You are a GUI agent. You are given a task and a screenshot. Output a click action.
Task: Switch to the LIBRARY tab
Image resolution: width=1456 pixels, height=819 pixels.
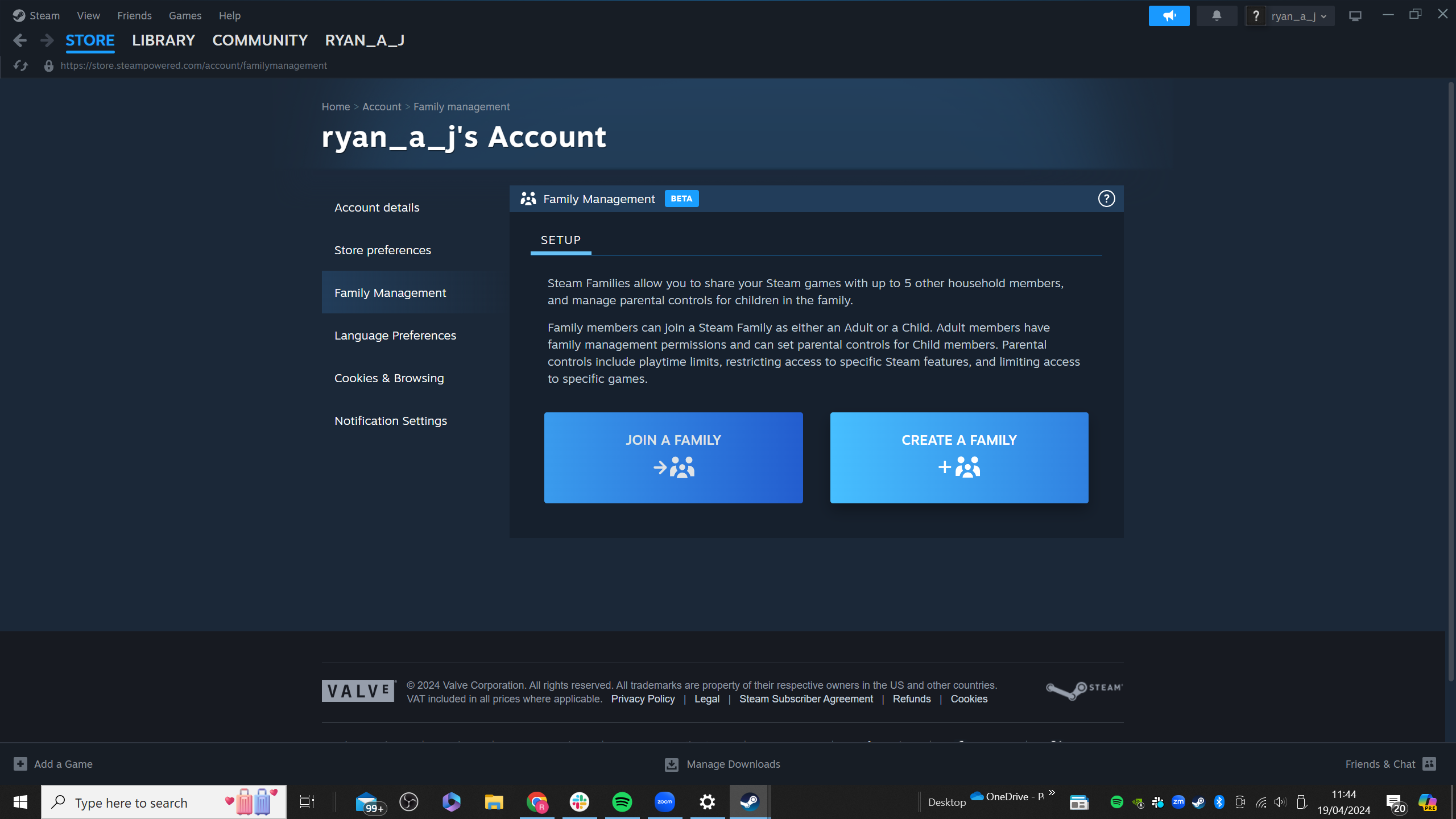(x=163, y=40)
